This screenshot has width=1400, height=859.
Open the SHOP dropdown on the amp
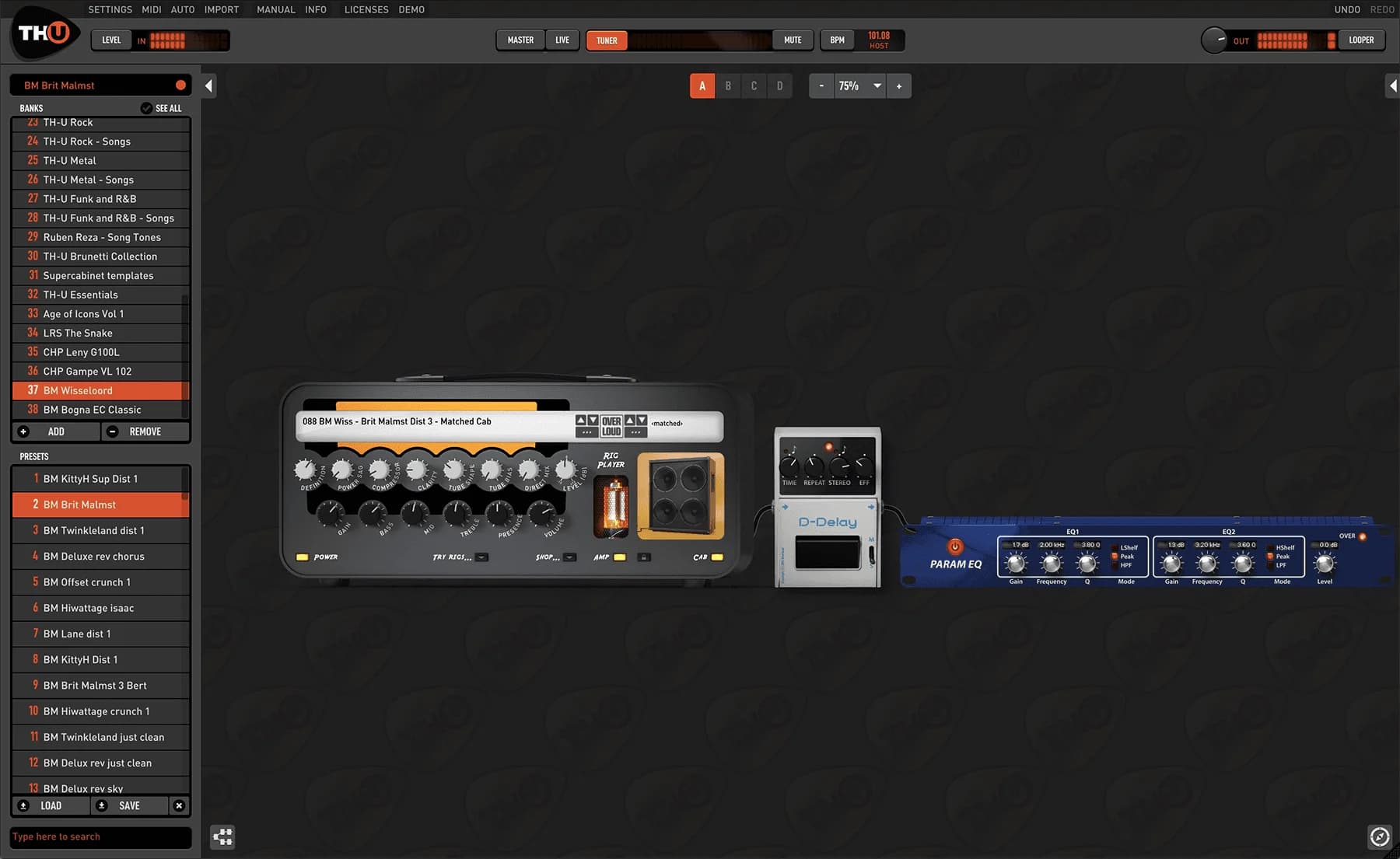click(570, 557)
